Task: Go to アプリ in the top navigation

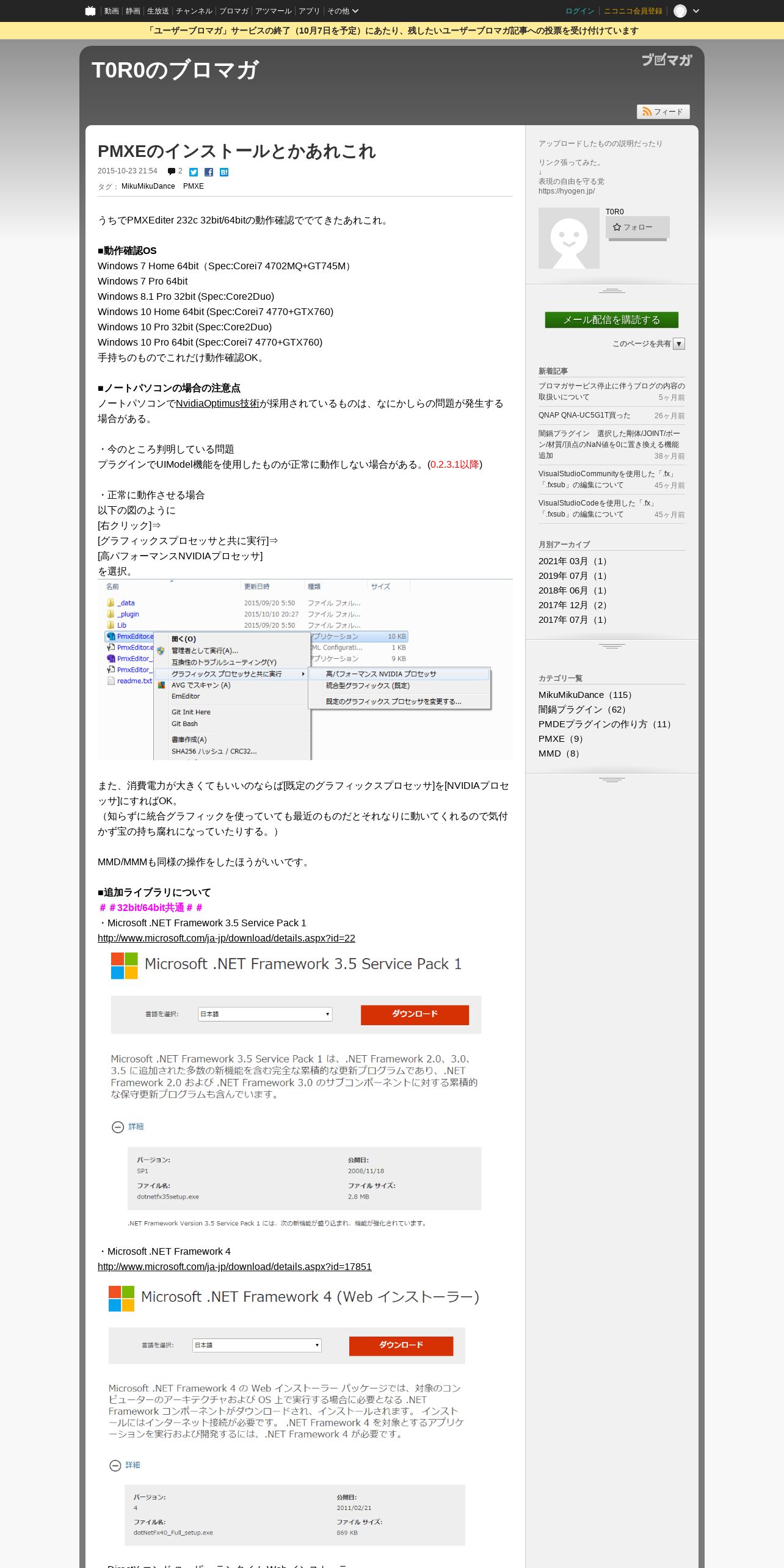Action: (x=309, y=11)
